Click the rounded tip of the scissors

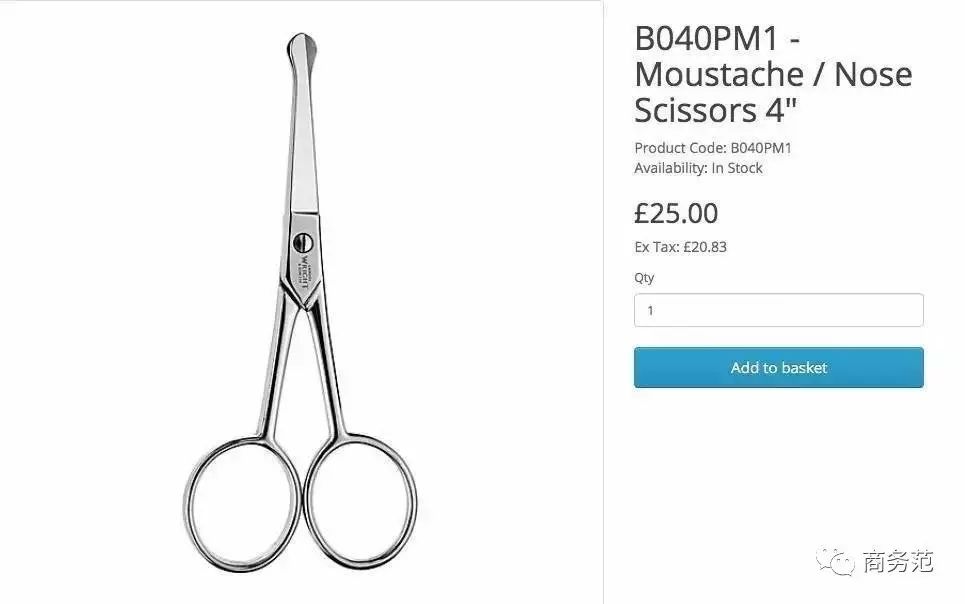[x=302, y=49]
